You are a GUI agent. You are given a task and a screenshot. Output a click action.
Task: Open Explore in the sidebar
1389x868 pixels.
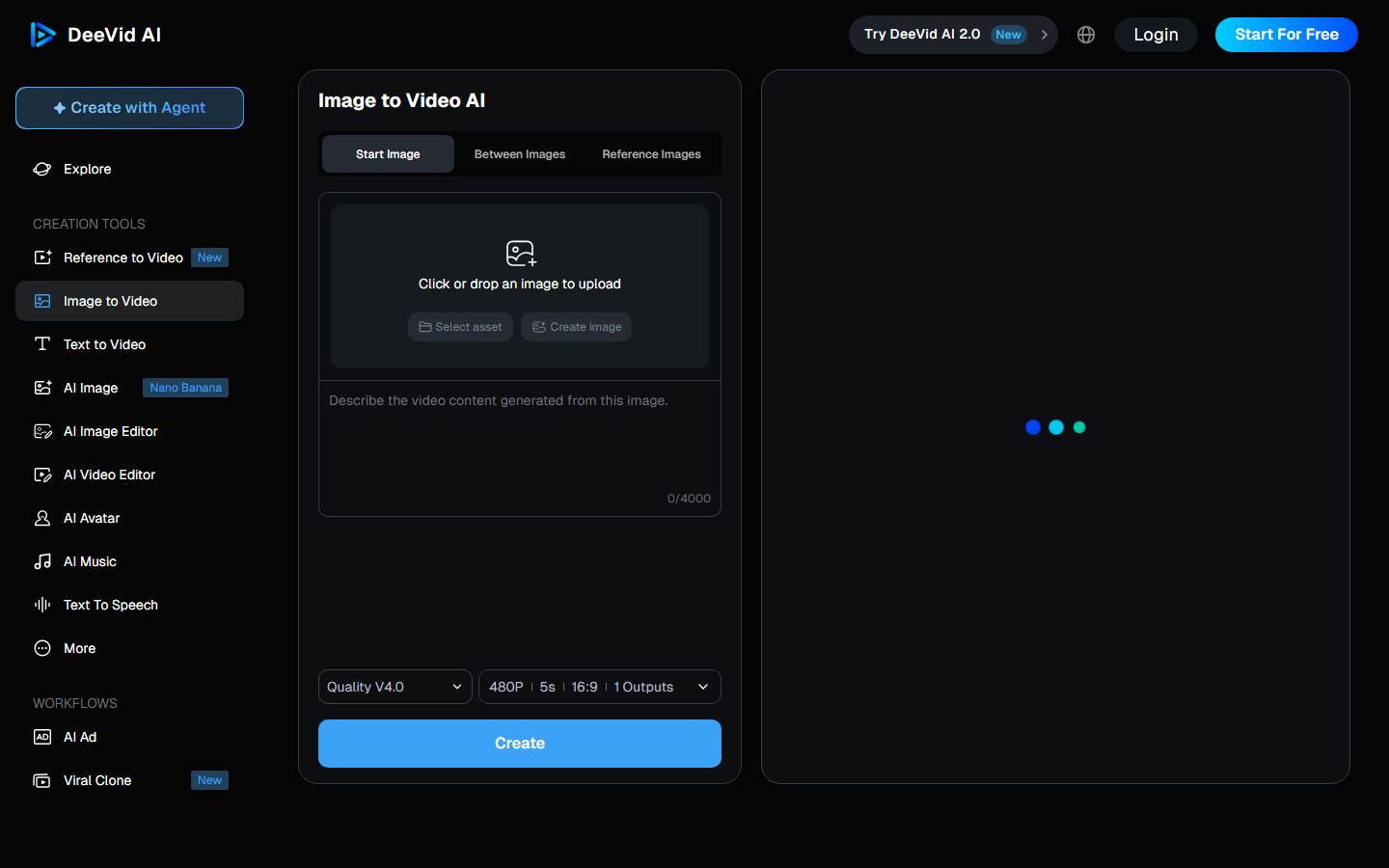tap(129, 169)
